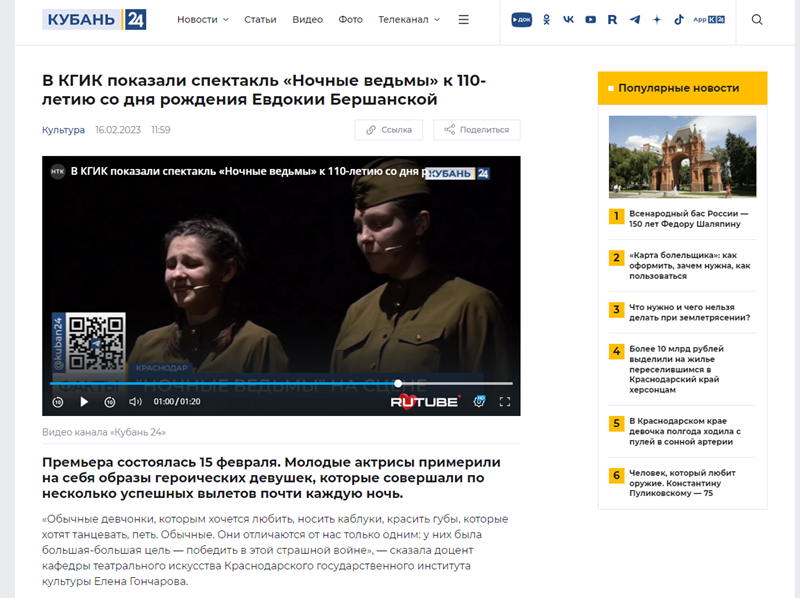Viewport: 800px width, 598px height.
Task: Open the Константин Пуликовский — 75 news item
Action: pyautogui.click(x=682, y=483)
